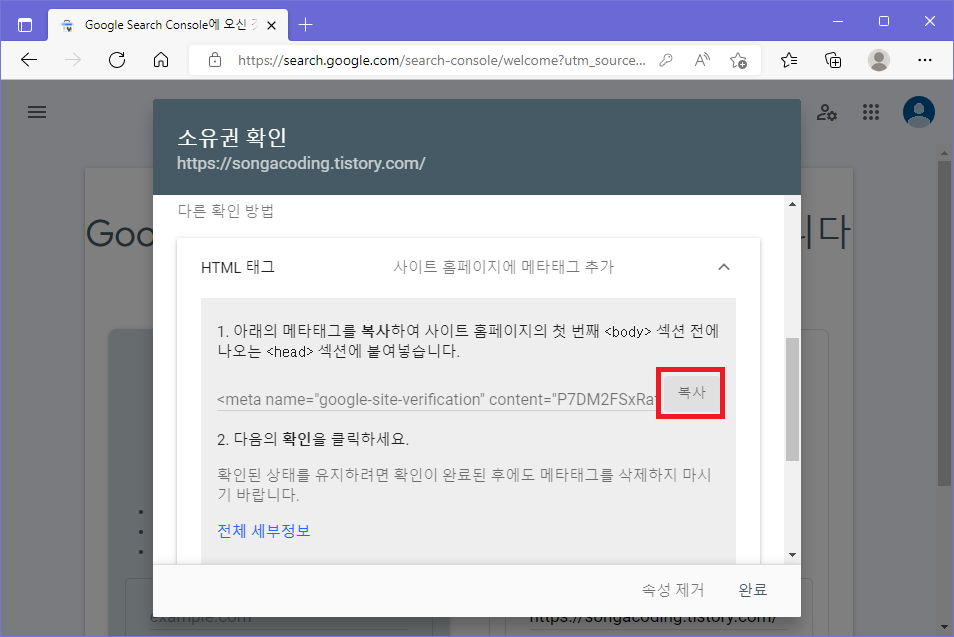Open the 전체 세부정보 link
Screen dimensions: 954x637
[263, 531]
